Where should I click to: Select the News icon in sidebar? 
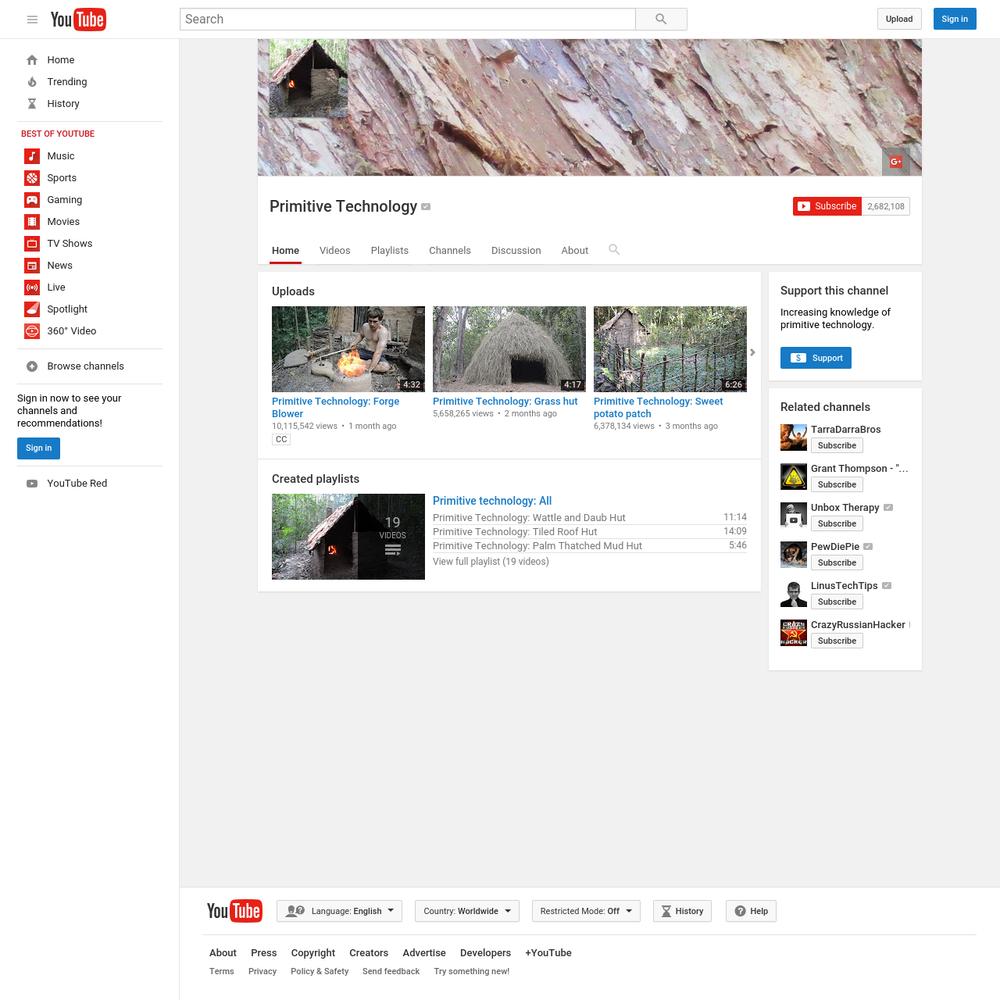point(32,265)
